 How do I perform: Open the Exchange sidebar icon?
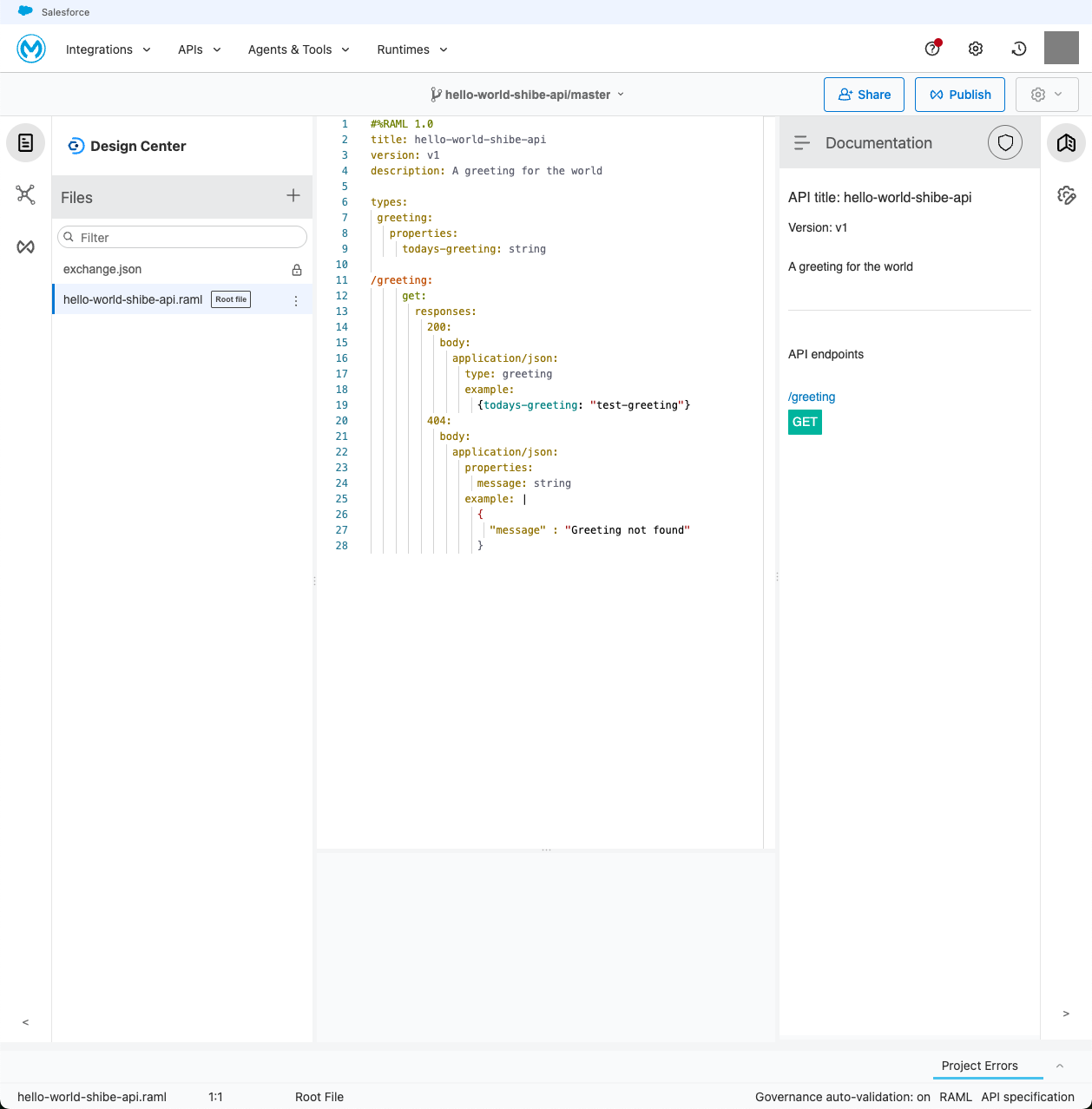pyautogui.click(x=25, y=247)
